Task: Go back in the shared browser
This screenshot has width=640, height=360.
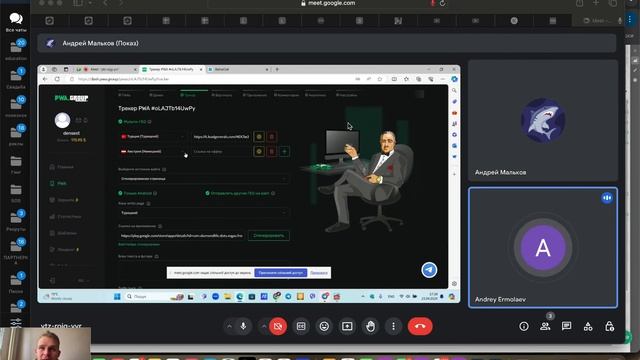Action: 45,79
